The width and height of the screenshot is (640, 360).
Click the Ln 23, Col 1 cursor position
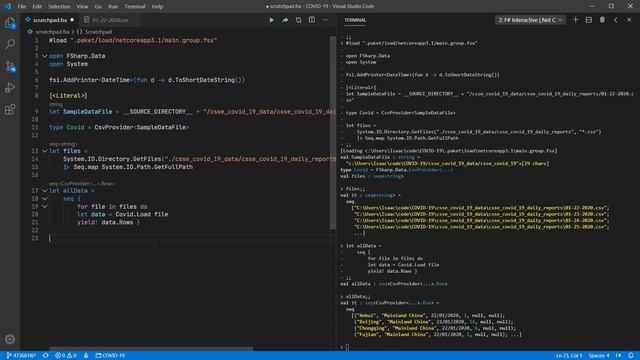pos(569,356)
